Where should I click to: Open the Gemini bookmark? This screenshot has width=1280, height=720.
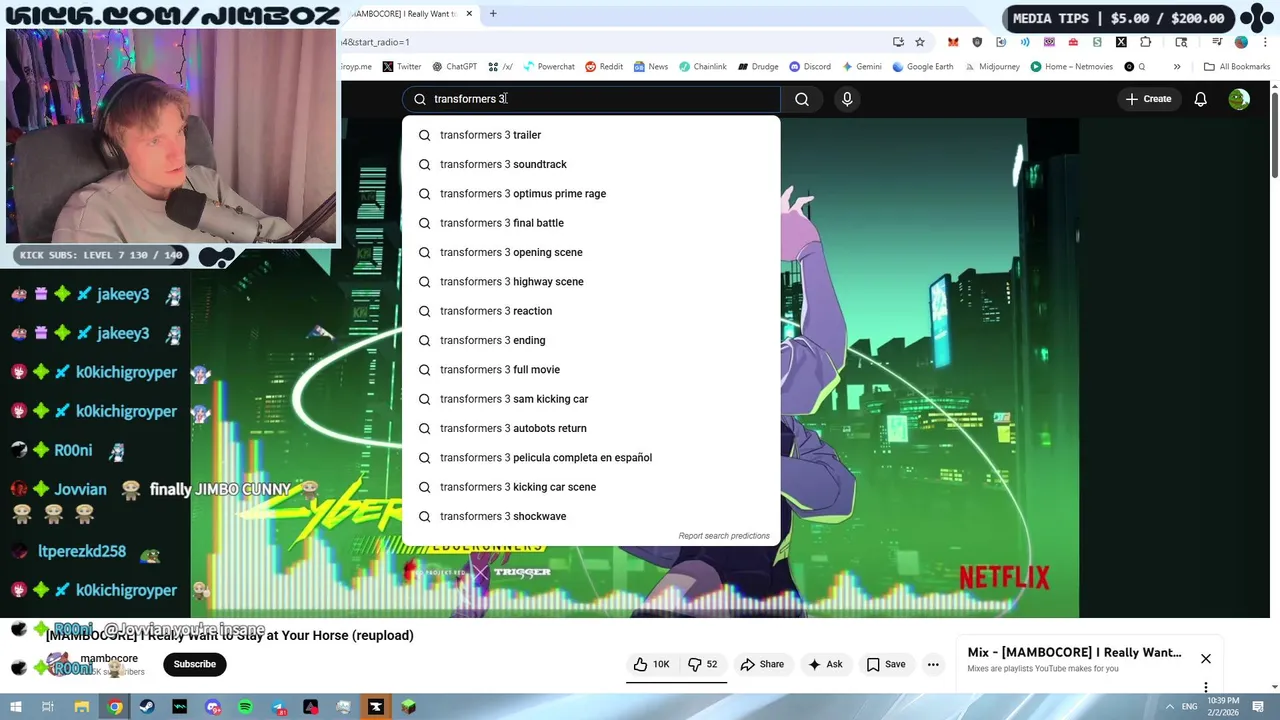tap(861, 67)
